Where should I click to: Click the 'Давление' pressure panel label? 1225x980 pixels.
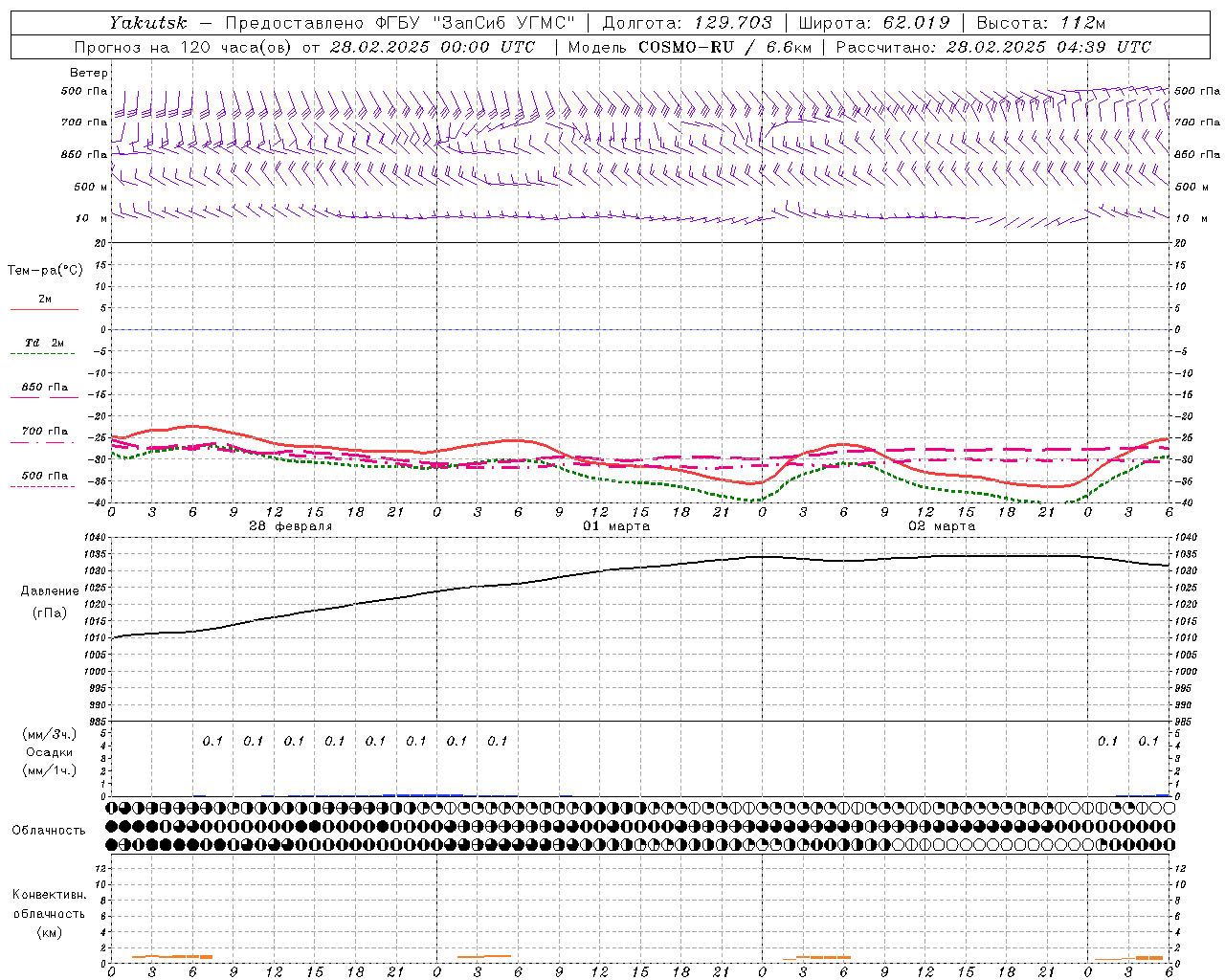point(50,591)
